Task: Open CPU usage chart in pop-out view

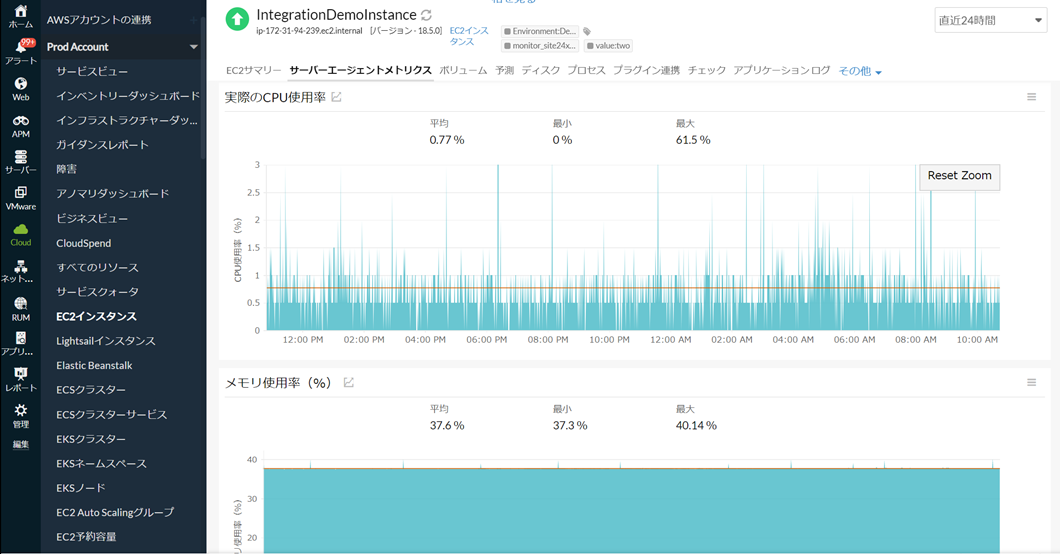Action: point(336,97)
